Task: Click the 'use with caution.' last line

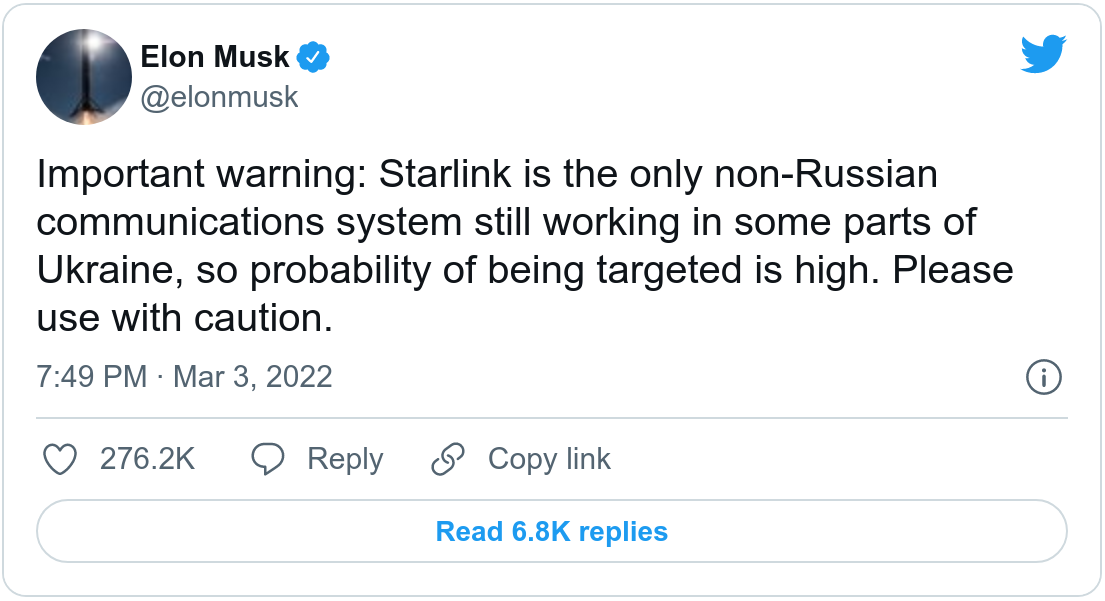Action: coord(185,318)
